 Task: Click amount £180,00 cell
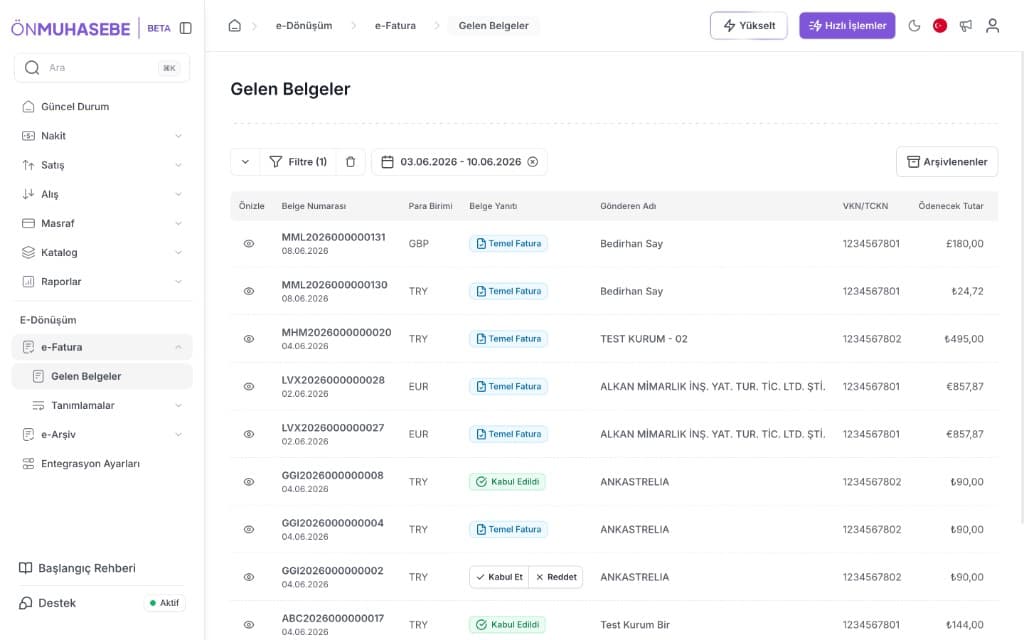click(965, 244)
